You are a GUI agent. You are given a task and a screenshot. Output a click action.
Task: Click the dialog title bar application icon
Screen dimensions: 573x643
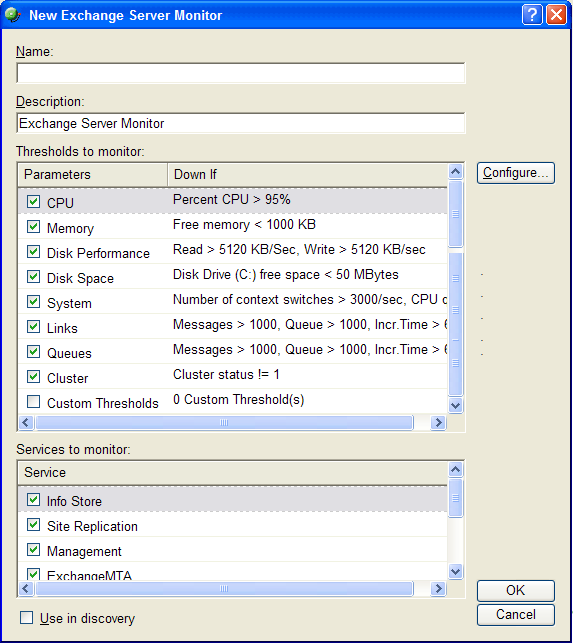tap(13, 15)
